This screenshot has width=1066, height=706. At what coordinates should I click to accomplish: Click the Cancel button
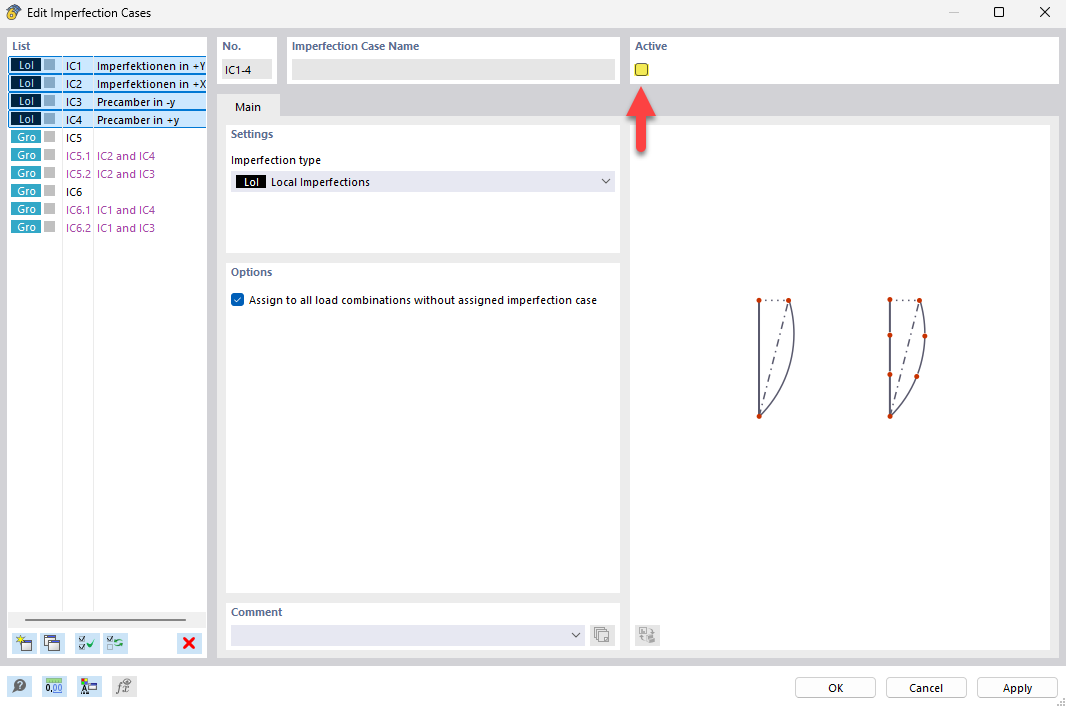pyautogui.click(x=926, y=688)
